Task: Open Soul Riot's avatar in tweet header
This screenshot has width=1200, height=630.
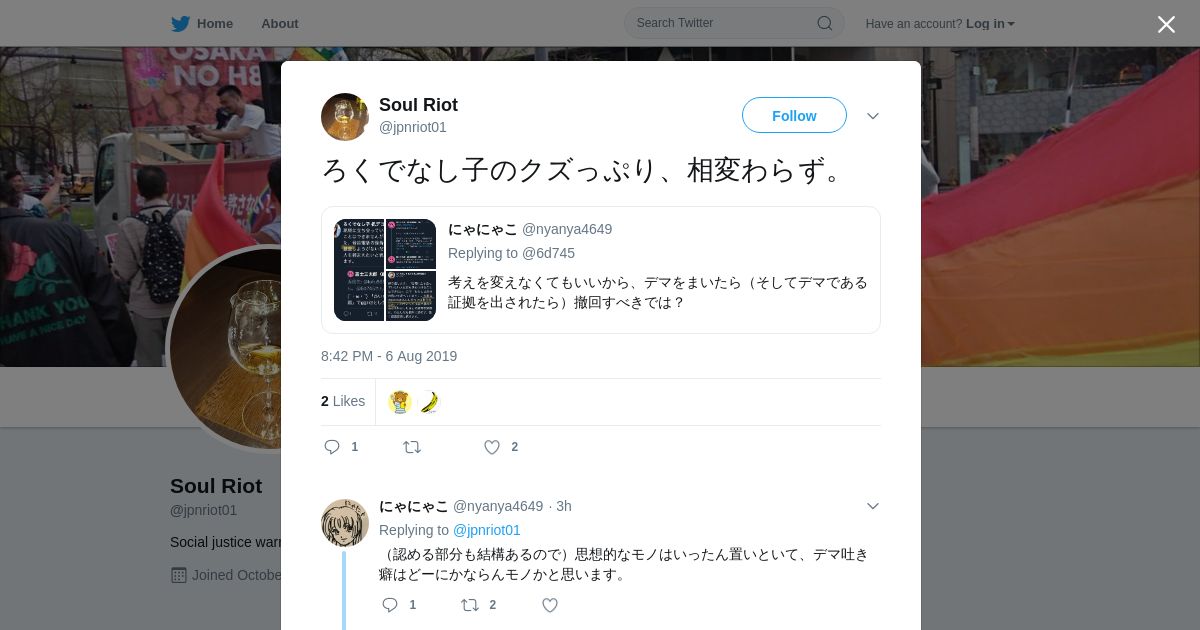Action: [x=345, y=117]
